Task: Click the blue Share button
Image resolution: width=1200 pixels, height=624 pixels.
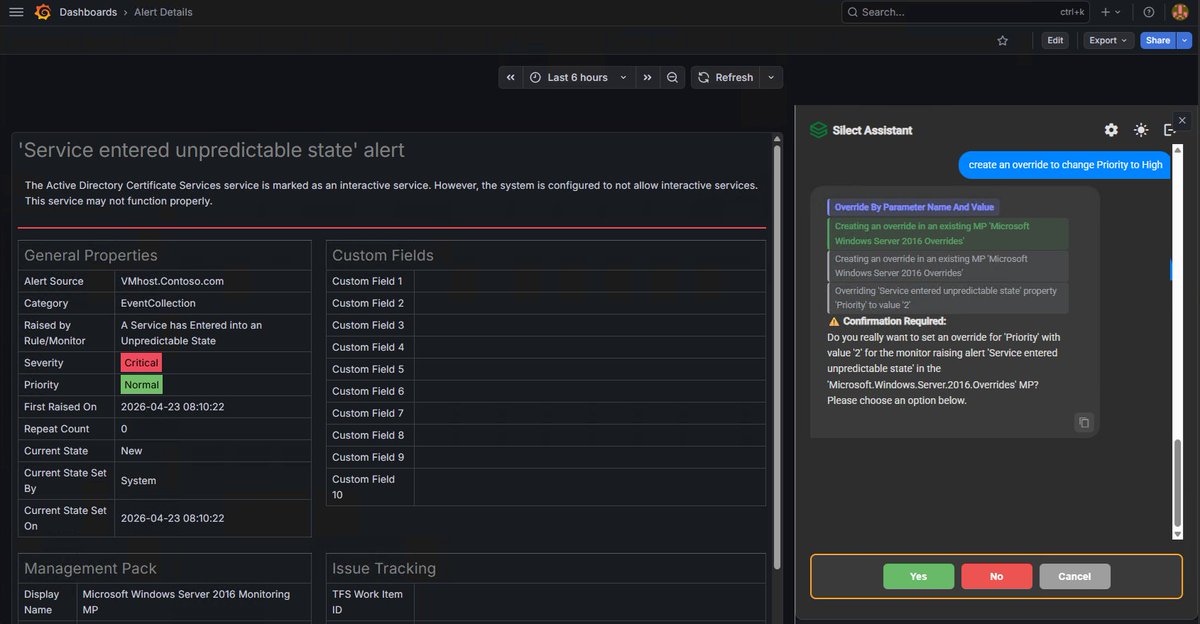Action: 1158,41
